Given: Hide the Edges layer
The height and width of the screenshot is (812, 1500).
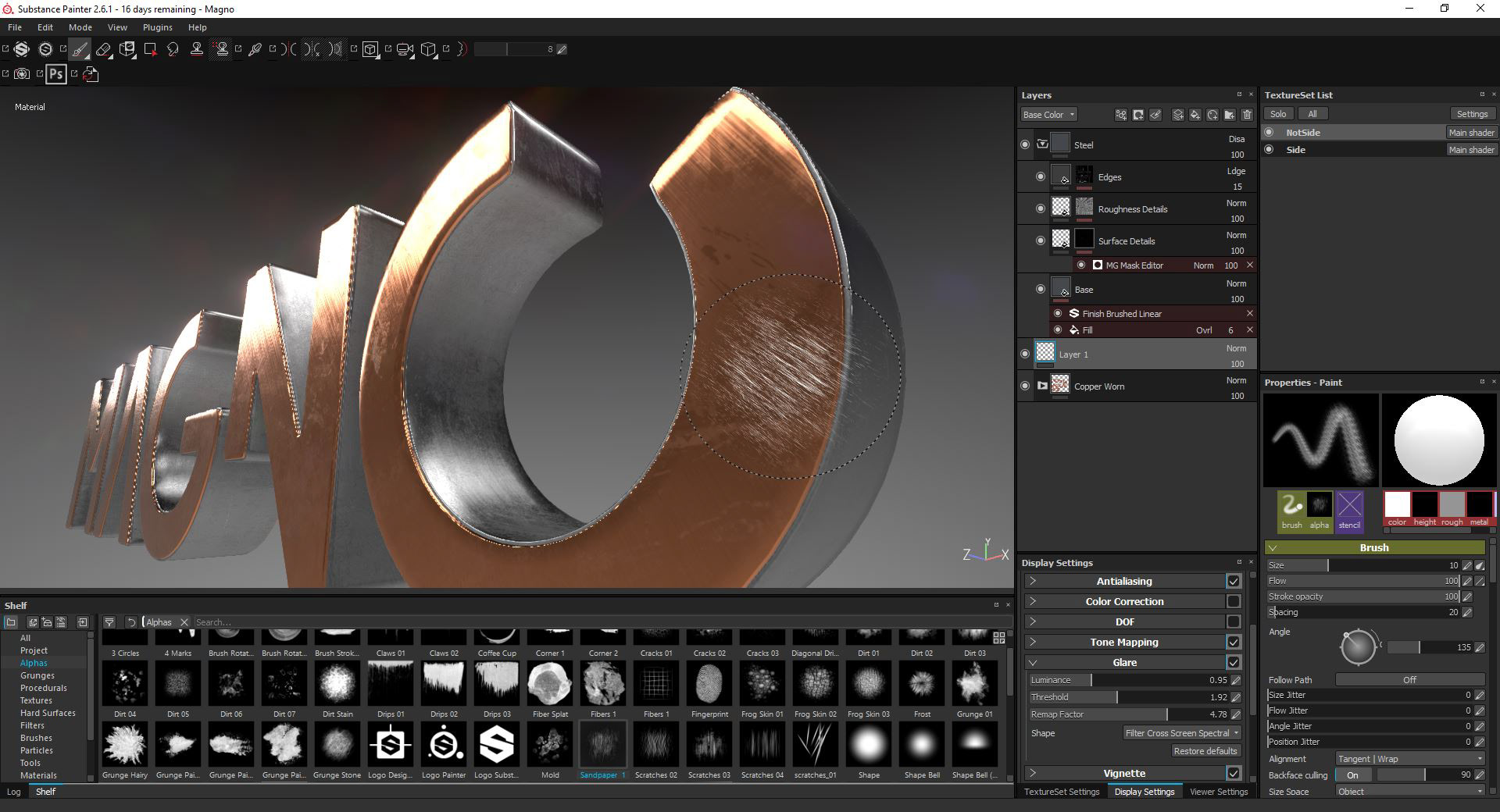Looking at the screenshot, I should [1040, 176].
